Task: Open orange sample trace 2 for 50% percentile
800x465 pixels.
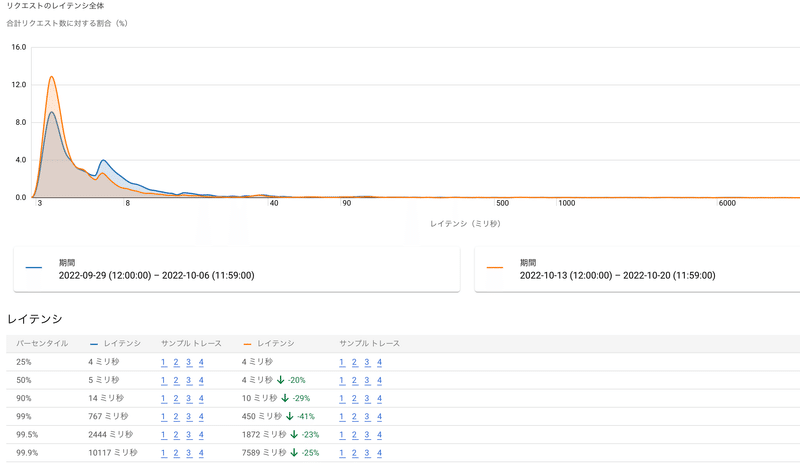Action: tap(354, 380)
